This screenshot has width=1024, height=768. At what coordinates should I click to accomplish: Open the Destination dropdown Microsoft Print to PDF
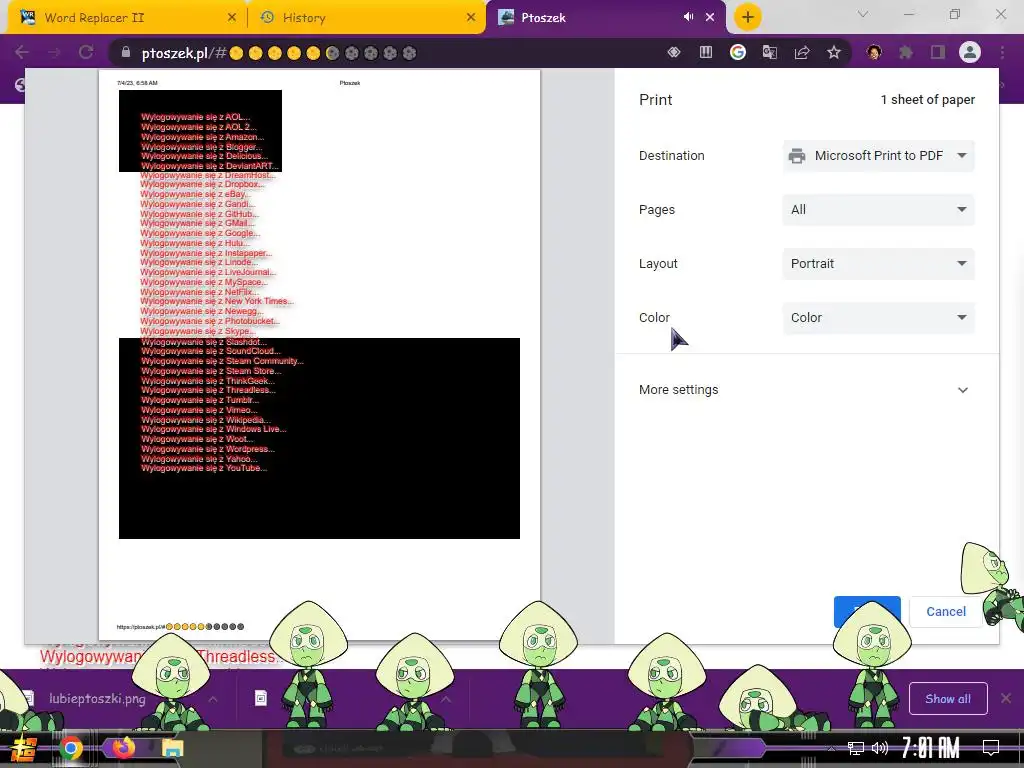(x=878, y=155)
